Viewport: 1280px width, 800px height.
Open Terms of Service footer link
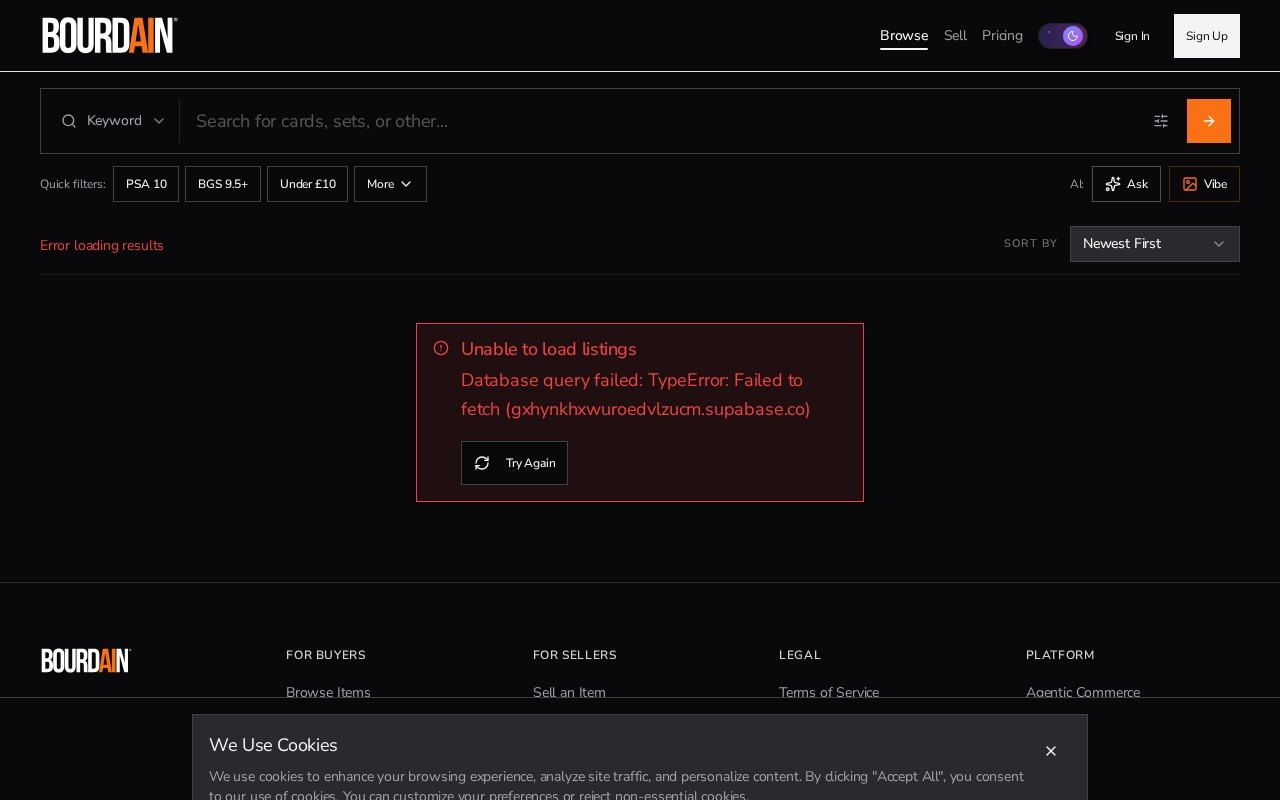click(829, 692)
